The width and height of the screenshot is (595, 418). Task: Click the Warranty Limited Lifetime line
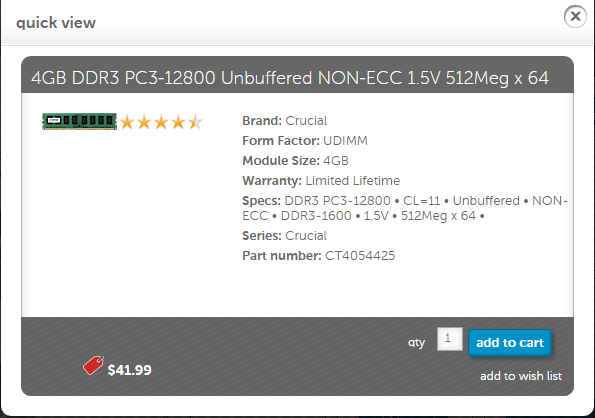(x=321, y=181)
